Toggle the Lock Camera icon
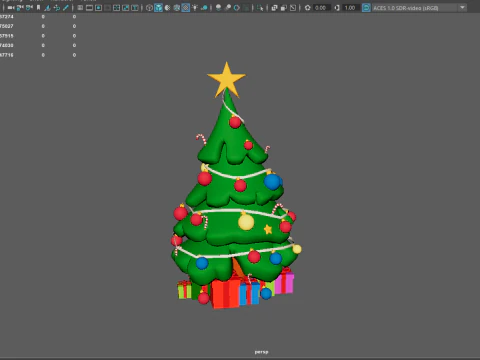Image resolution: width=480 pixels, height=360 pixels. pos(20,8)
